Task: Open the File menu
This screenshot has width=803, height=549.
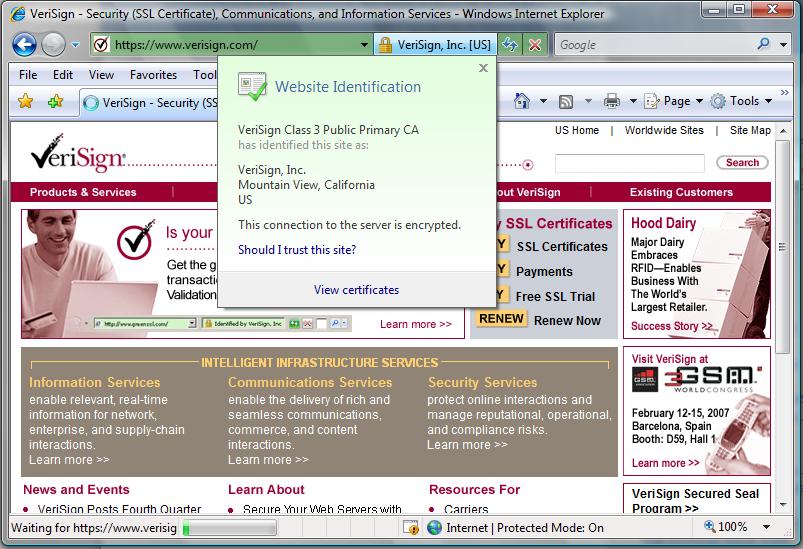Action: click(x=28, y=75)
